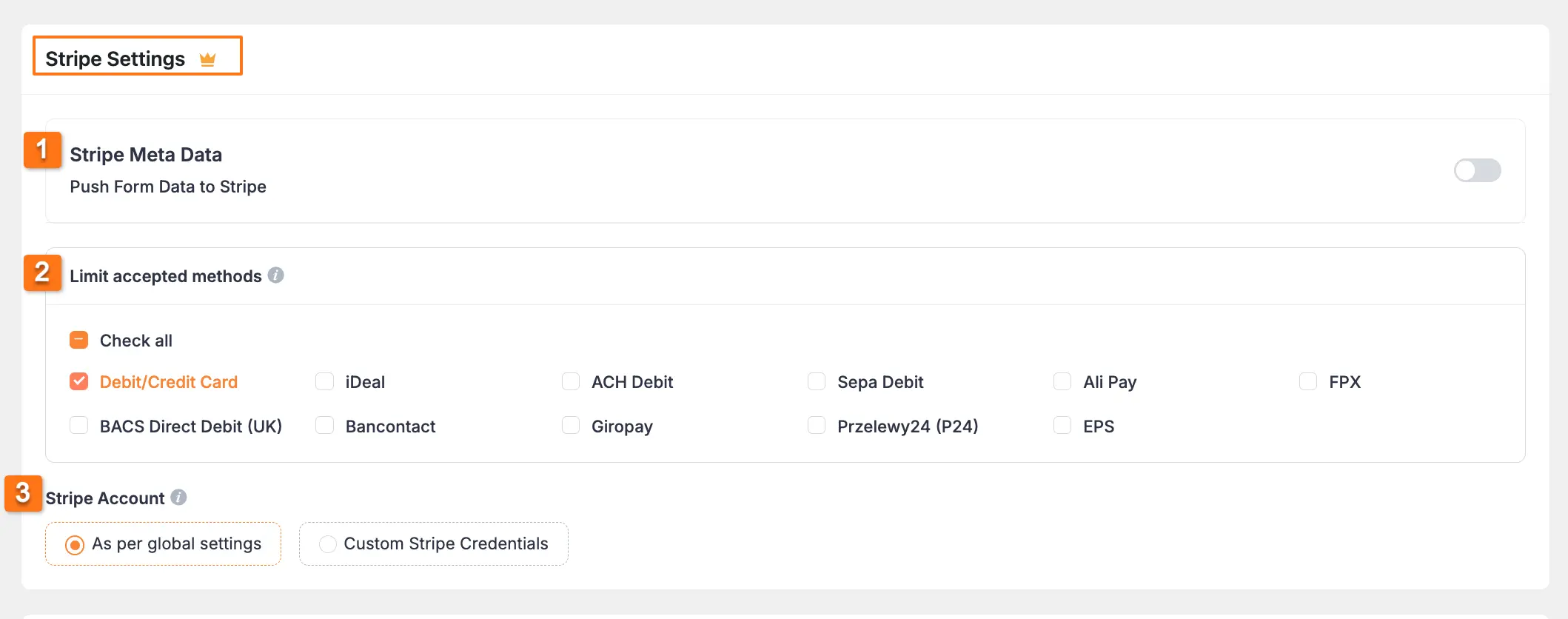
Task: Choose Custom Stripe Credentials option
Action: click(x=327, y=544)
